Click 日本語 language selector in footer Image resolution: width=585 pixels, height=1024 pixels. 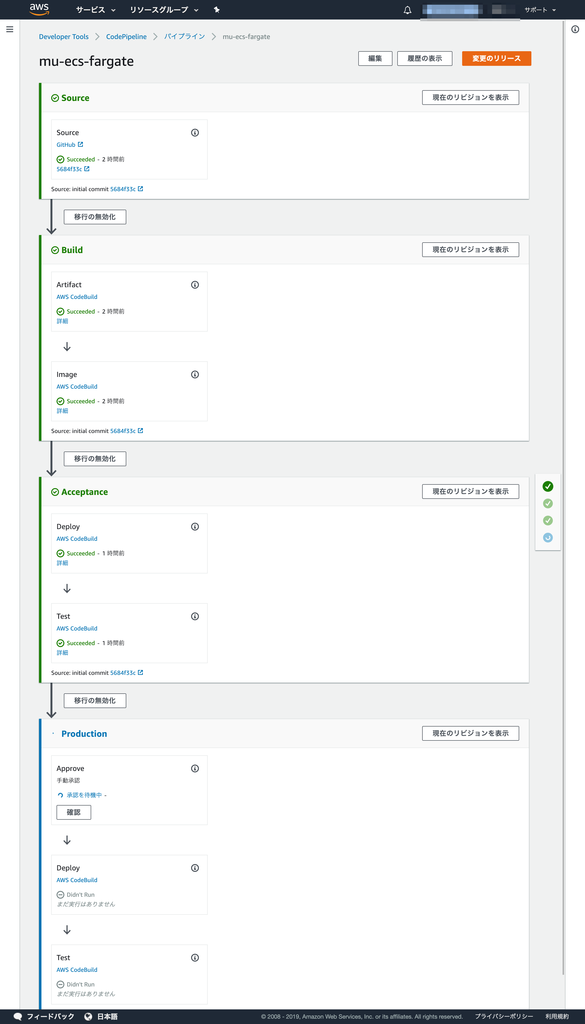pyautogui.click(x=106, y=1017)
